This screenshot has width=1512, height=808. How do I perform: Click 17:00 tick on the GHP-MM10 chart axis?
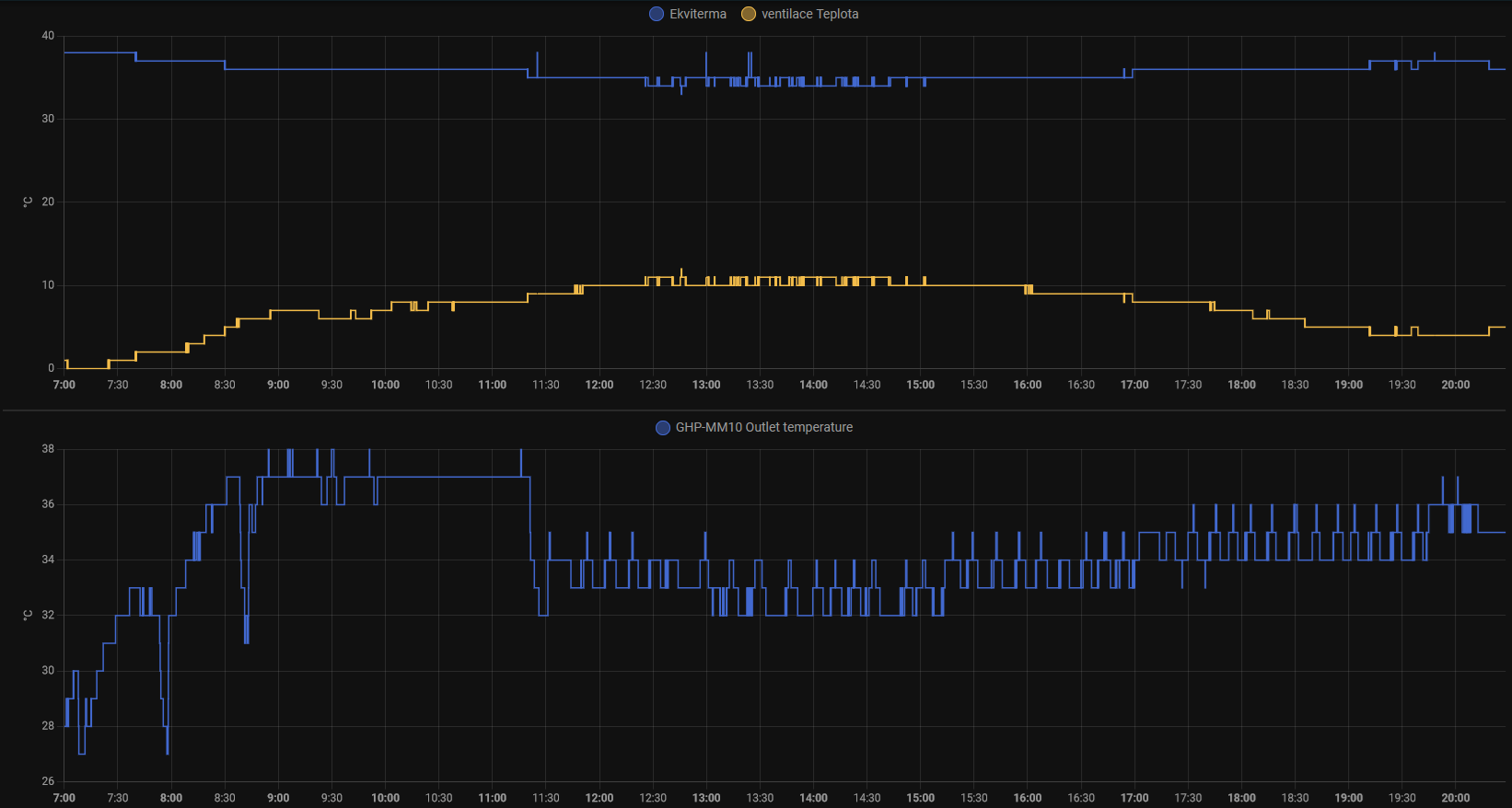tap(1134, 798)
